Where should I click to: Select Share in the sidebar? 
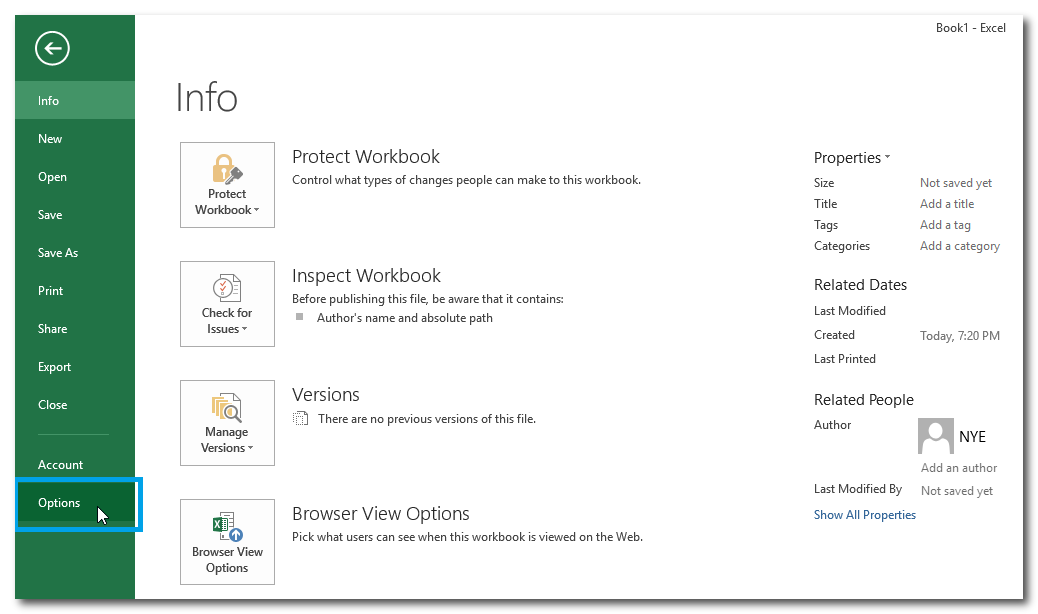(53, 329)
